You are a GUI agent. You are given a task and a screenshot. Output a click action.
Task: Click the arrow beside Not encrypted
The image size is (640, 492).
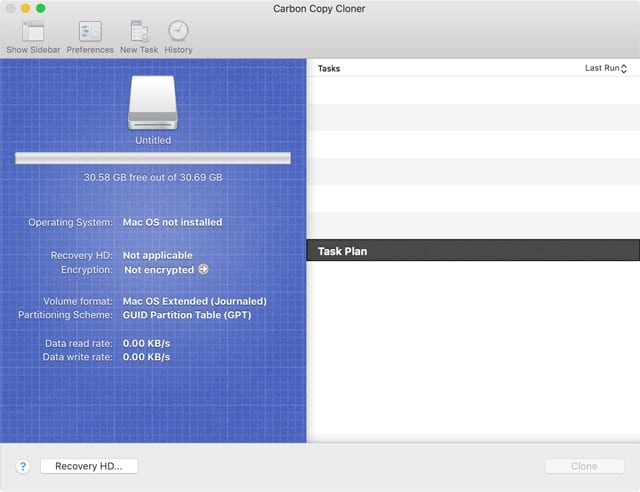[204, 270]
